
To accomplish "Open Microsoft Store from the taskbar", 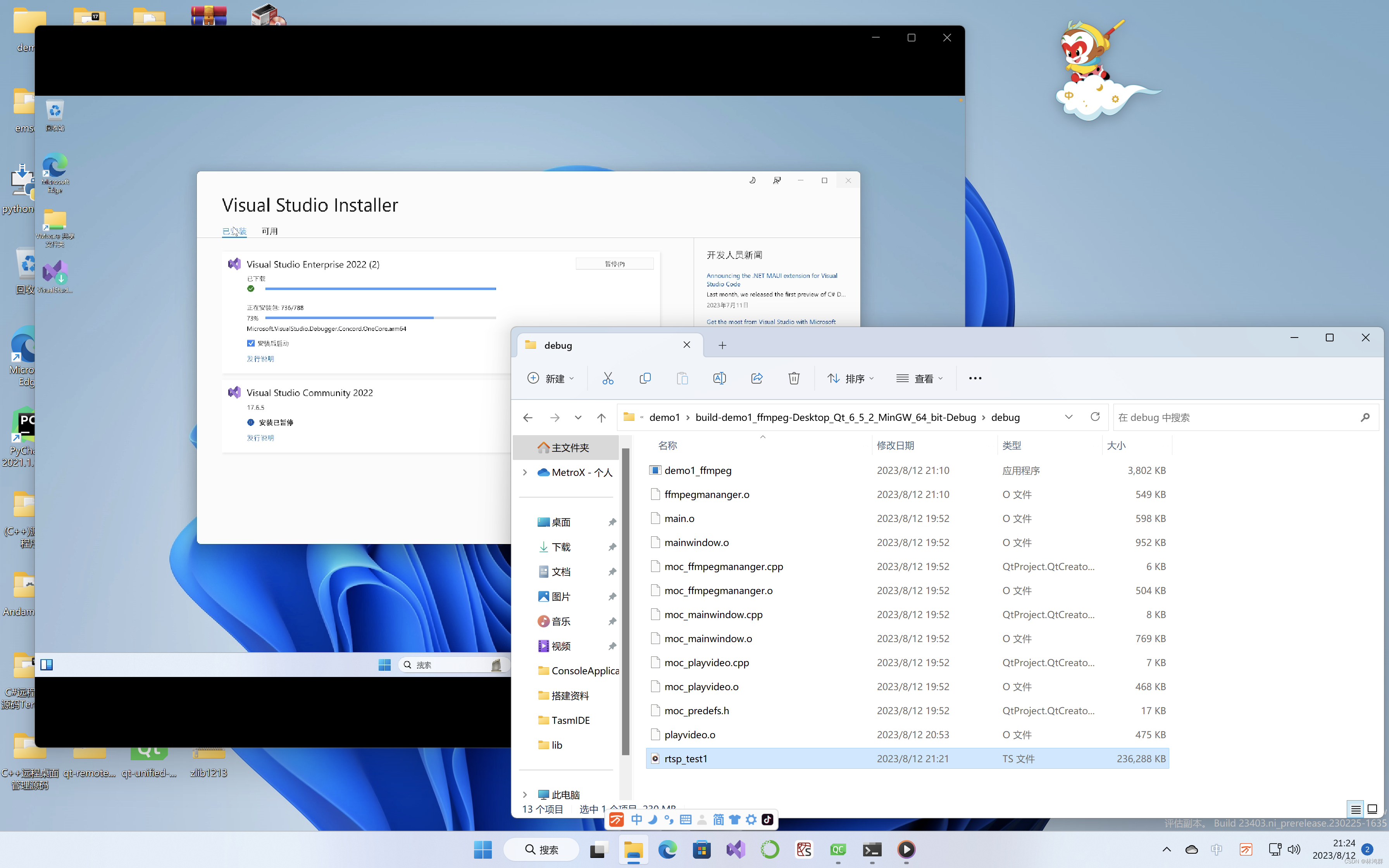I will (x=701, y=849).
